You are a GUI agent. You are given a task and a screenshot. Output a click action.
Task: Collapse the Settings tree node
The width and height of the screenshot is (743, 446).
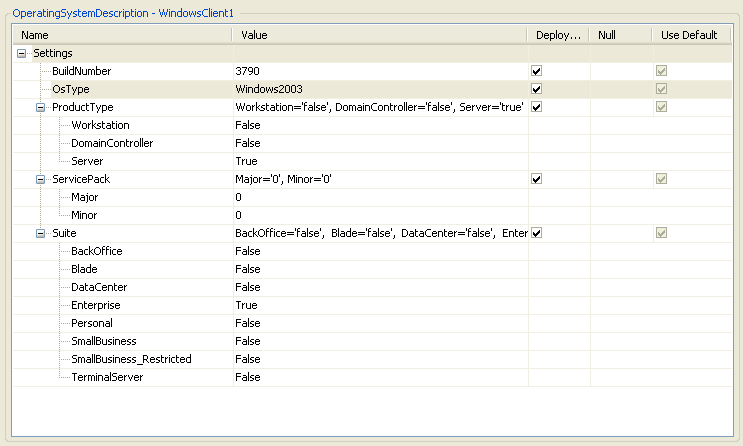click(22, 53)
